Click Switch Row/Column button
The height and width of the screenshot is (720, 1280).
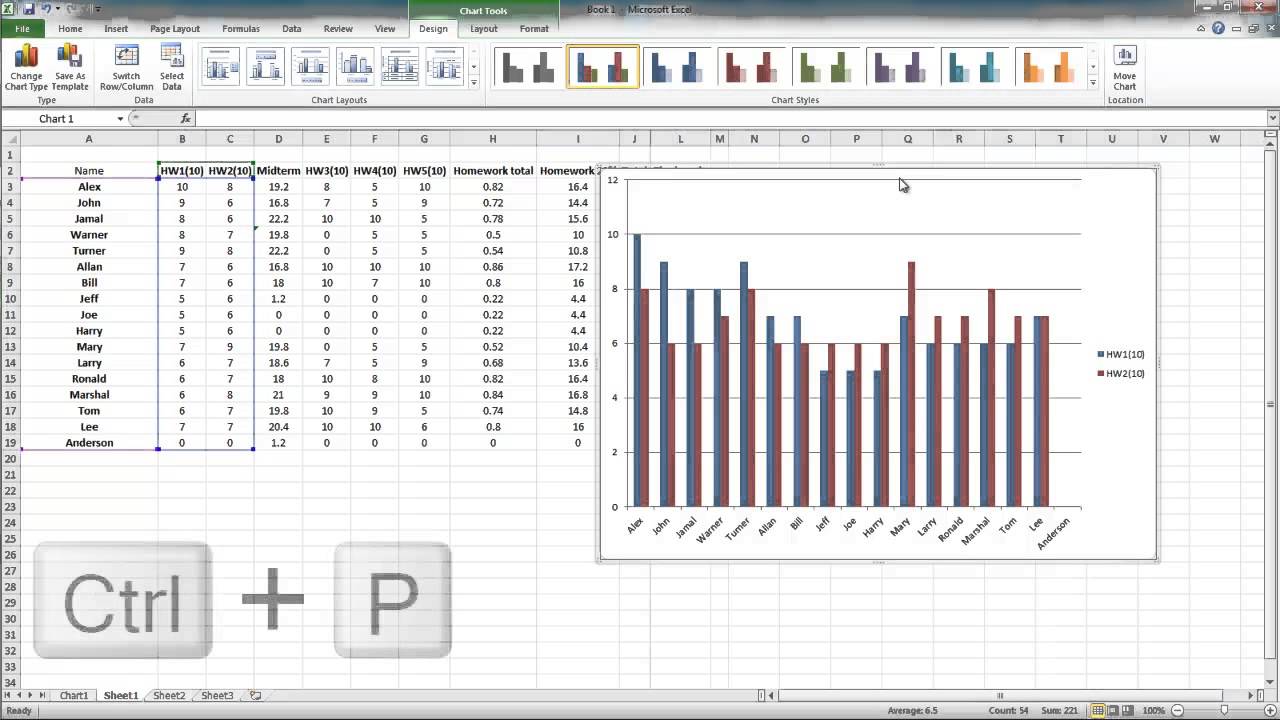pos(126,68)
